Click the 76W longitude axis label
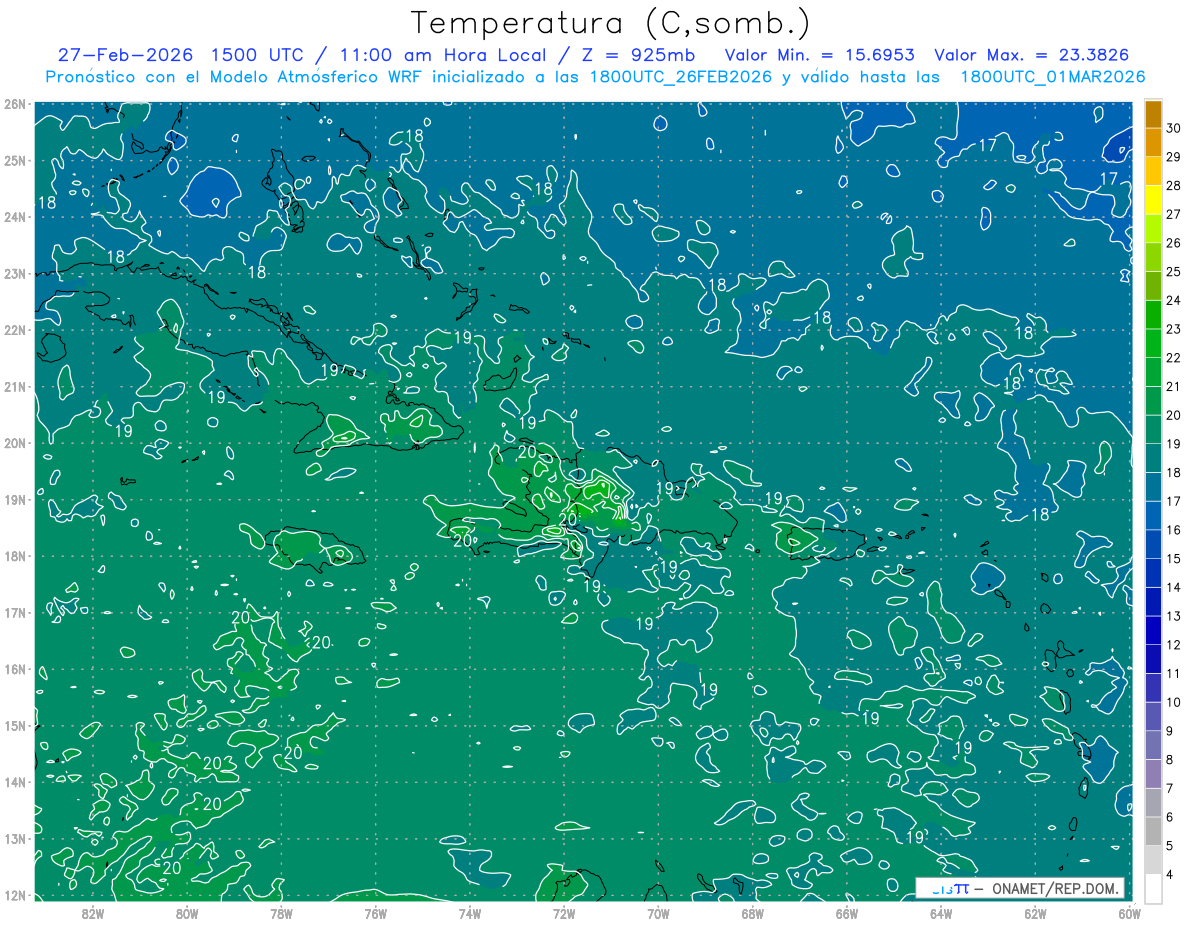 (x=376, y=913)
